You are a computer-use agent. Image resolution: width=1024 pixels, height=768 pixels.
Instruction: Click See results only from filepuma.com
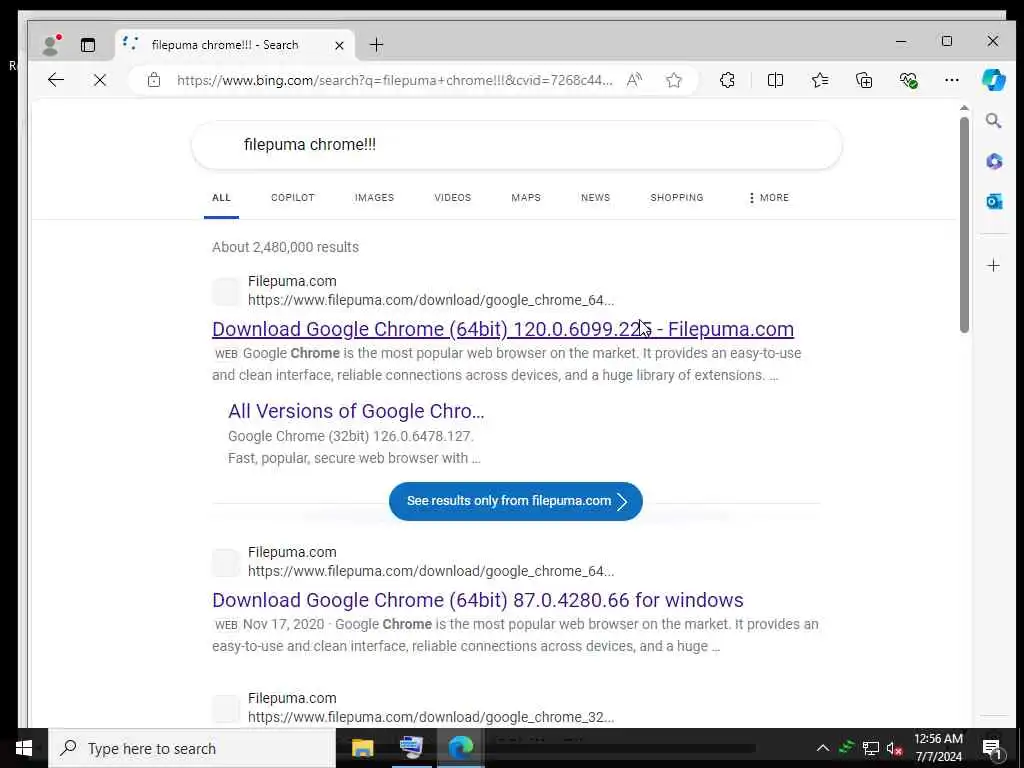pos(516,501)
